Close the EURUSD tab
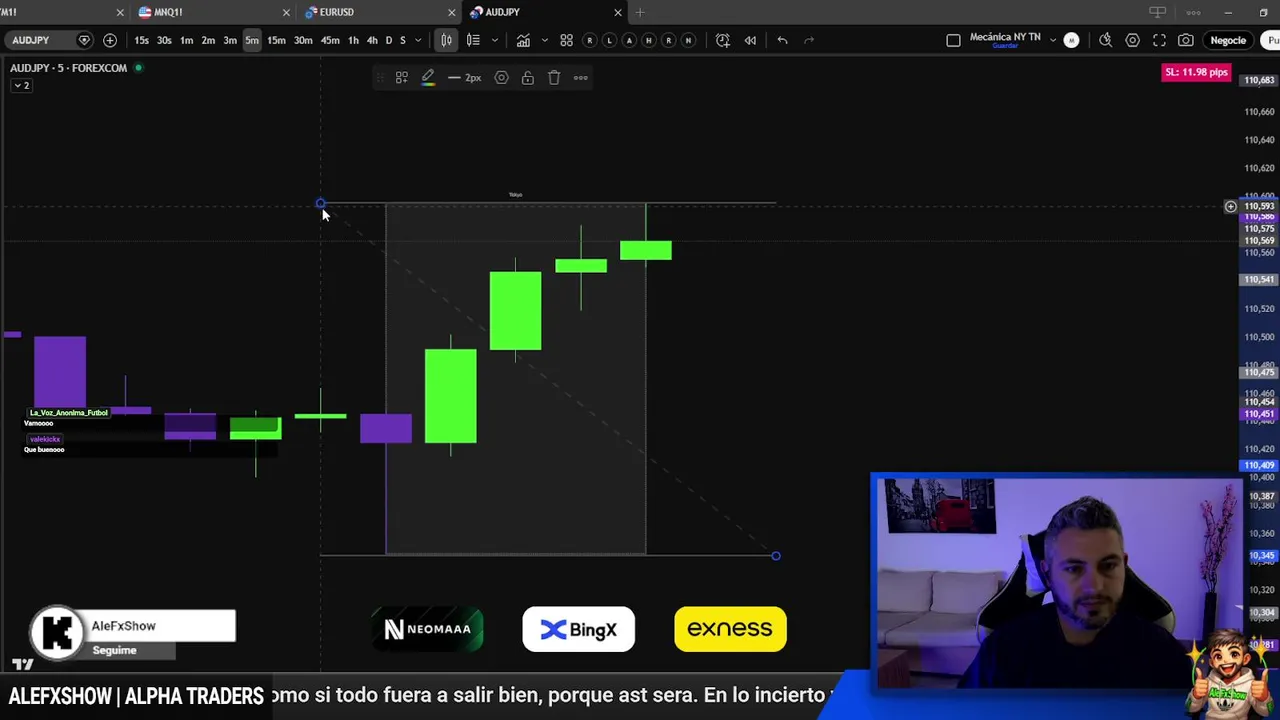This screenshot has width=1280, height=720. coord(451,12)
